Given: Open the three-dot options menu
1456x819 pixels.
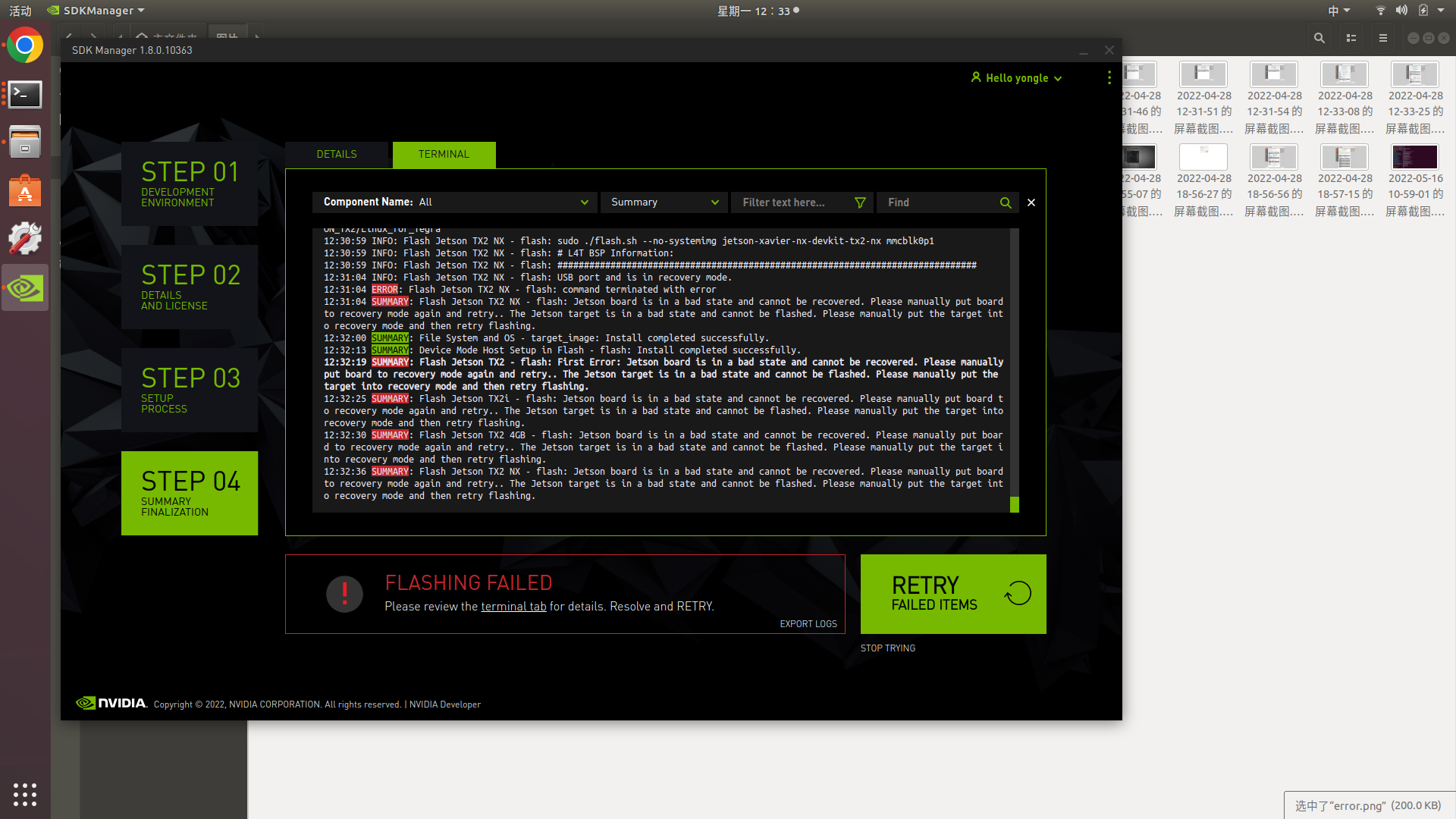Looking at the screenshot, I should pyautogui.click(x=1109, y=77).
